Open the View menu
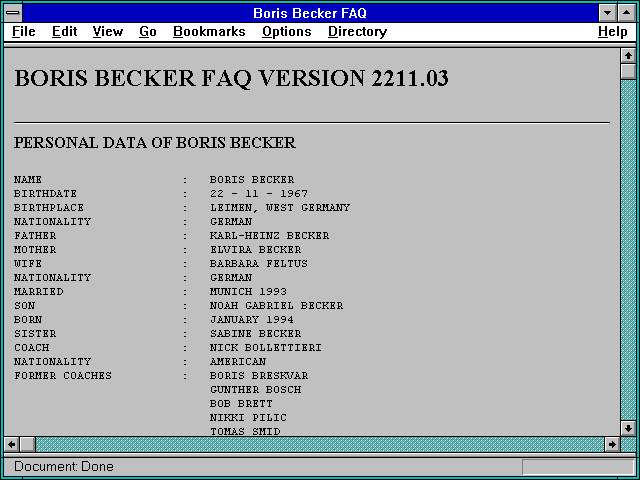Viewport: 640px width, 480px height. click(x=108, y=32)
